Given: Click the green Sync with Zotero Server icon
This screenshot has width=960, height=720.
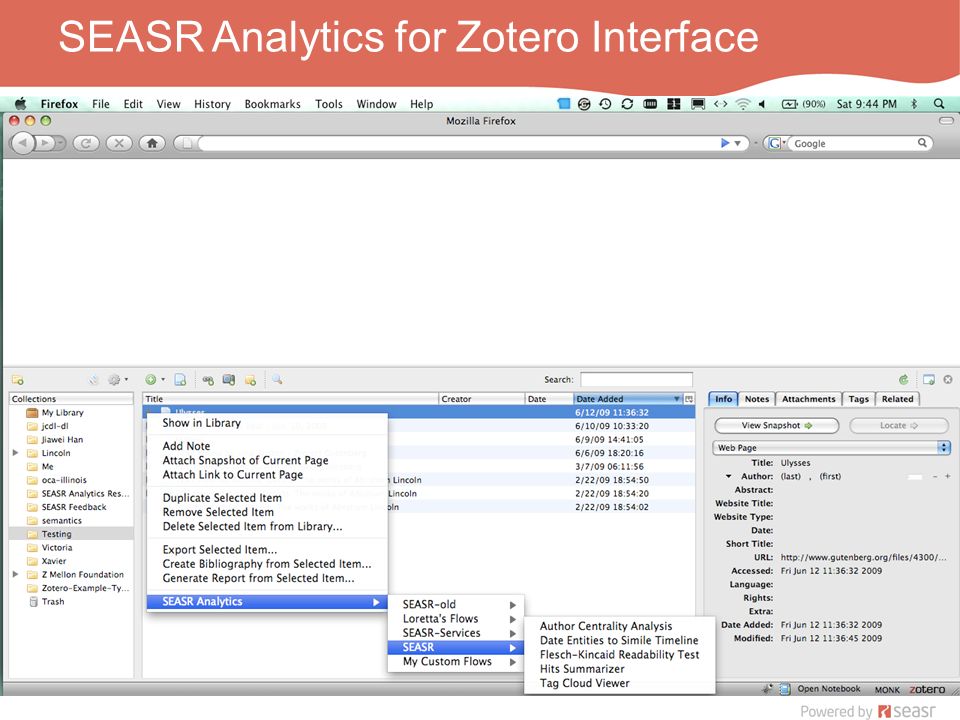Looking at the screenshot, I should point(904,380).
